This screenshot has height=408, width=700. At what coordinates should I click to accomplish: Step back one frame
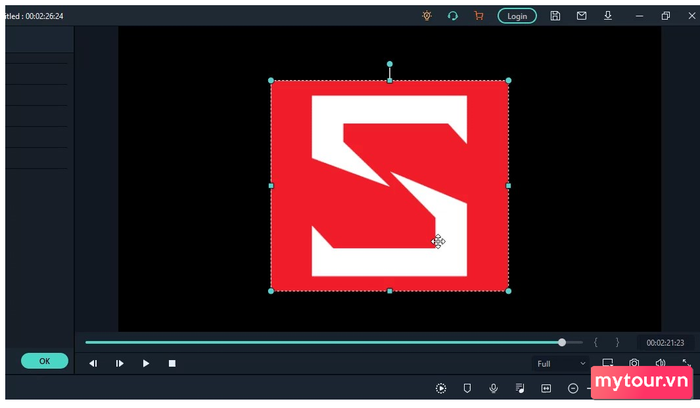[x=93, y=363]
